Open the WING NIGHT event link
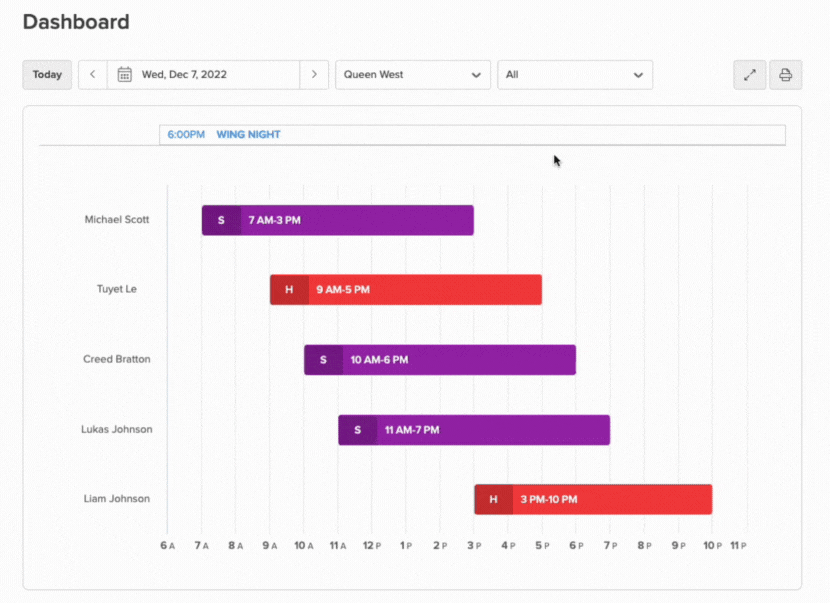830x603 pixels. 248,135
